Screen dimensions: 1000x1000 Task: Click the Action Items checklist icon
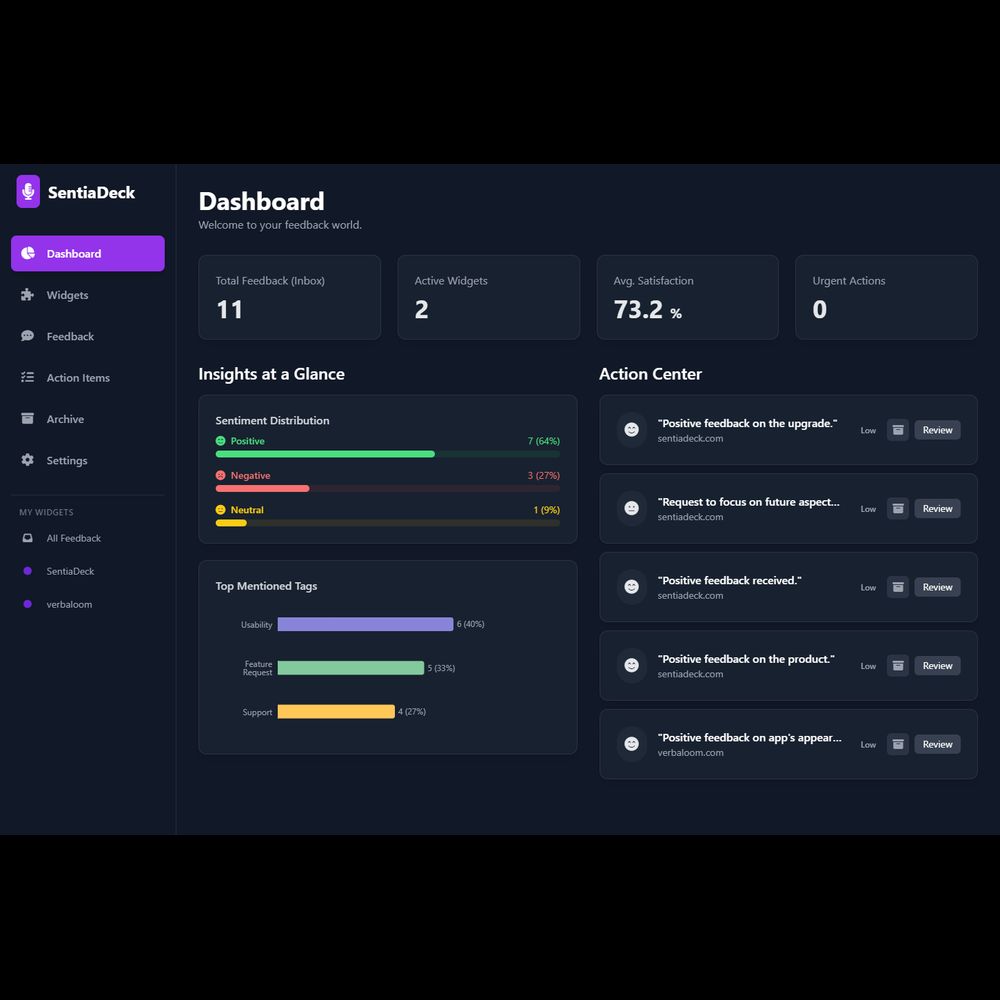27,378
